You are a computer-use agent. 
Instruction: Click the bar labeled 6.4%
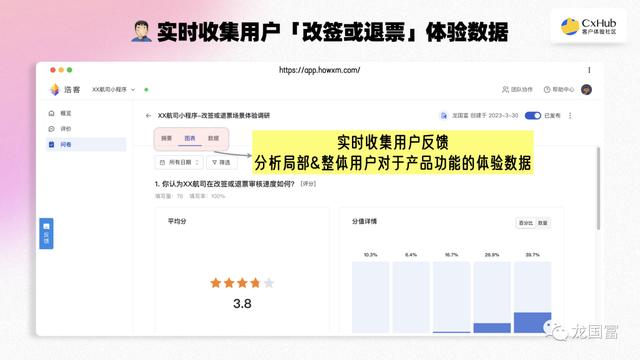411,297
